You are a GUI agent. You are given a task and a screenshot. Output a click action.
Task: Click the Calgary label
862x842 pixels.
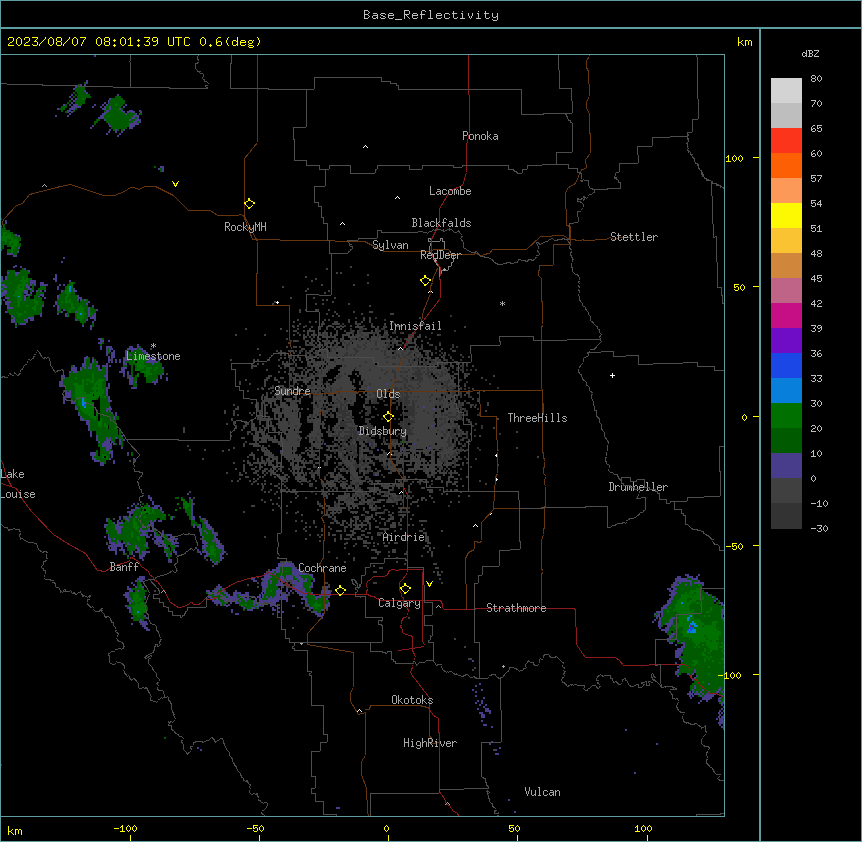399,603
